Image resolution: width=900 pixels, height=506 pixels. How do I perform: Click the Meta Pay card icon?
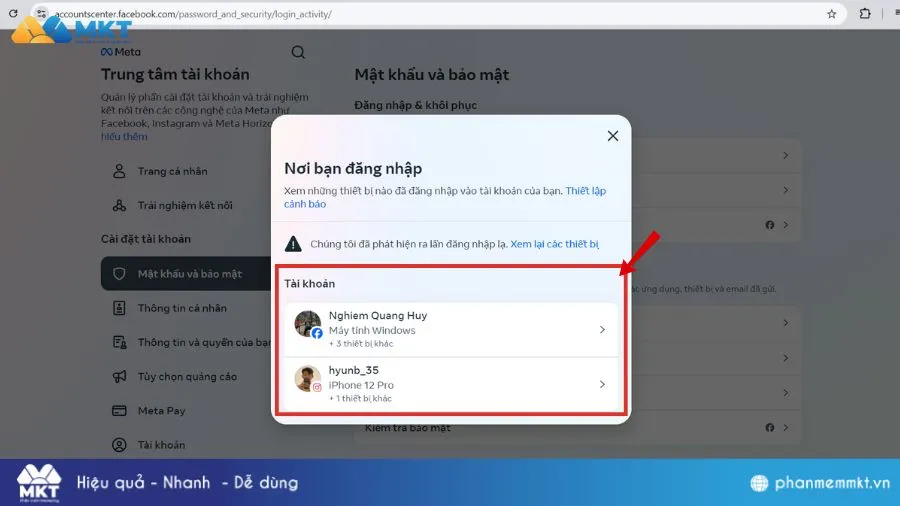[x=119, y=411]
